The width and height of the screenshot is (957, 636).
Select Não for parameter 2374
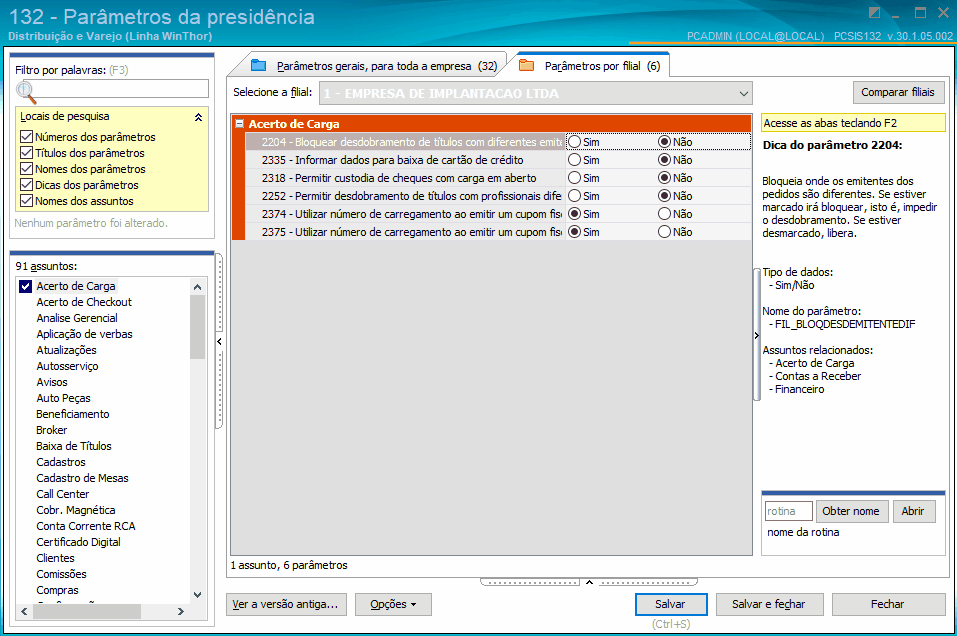click(x=665, y=214)
